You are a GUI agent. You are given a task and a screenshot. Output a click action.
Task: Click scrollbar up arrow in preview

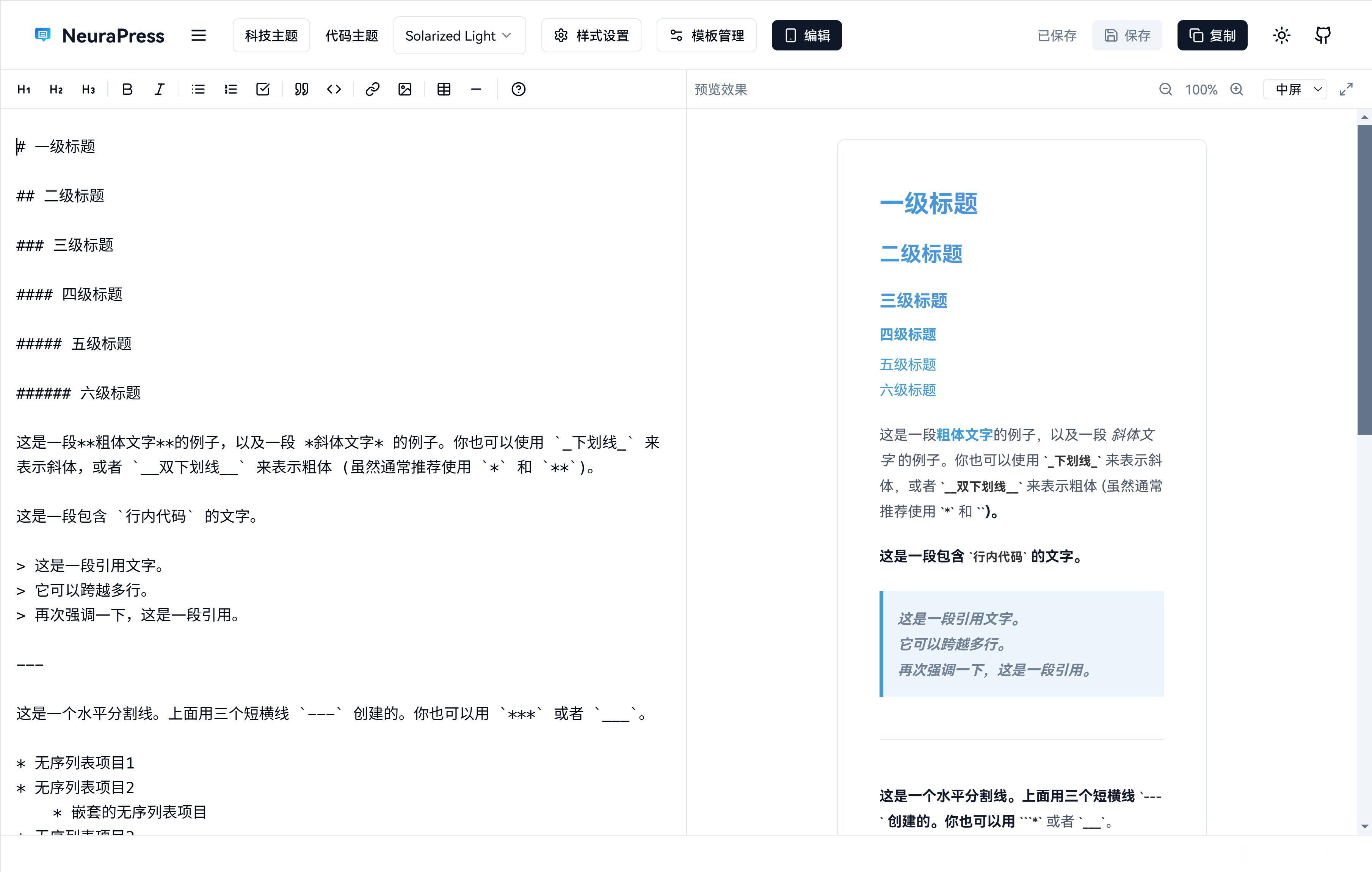(x=1364, y=117)
